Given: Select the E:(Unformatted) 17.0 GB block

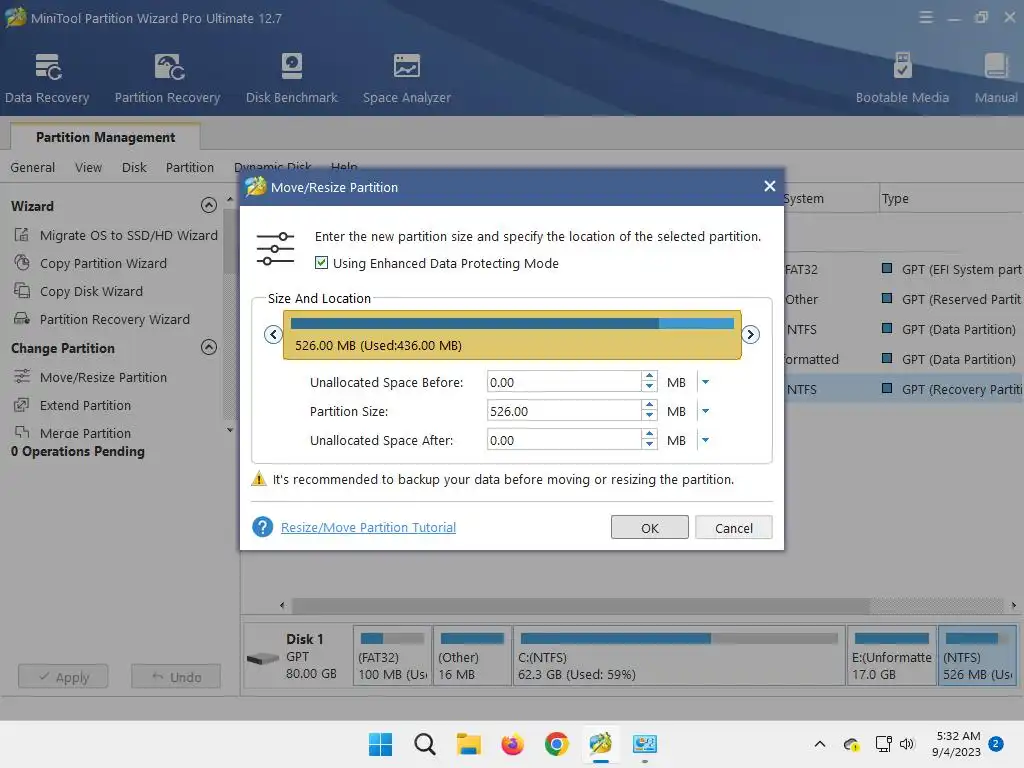Looking at the screenshot, I should [x=891, y=656].
